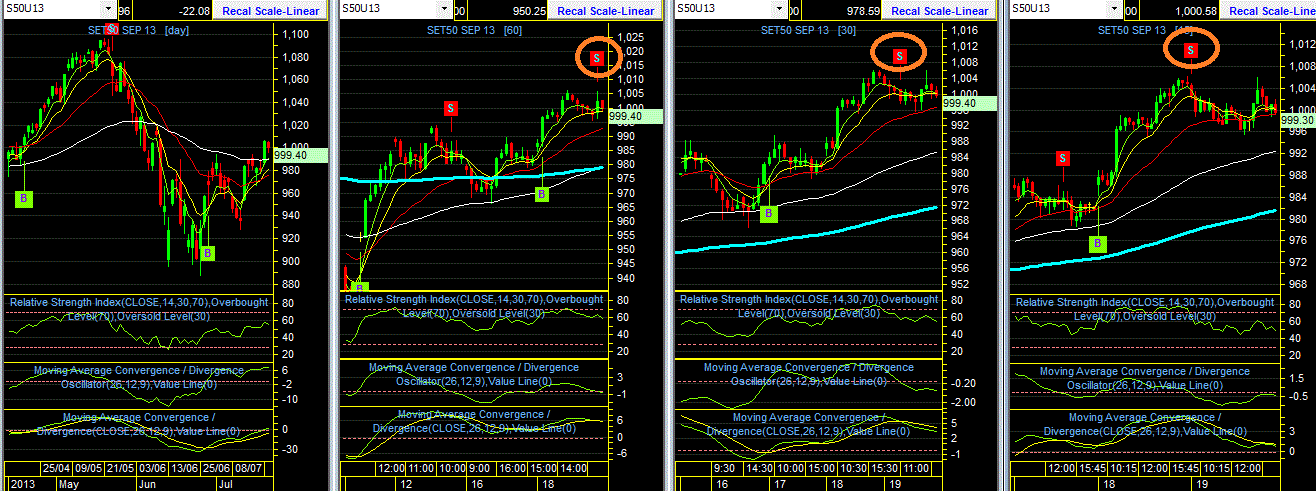Viewport: 1316px width, 491px height.
Task: Open symbol dropdown arrow on 60-minute chart
Action: [x=443, y=10]
